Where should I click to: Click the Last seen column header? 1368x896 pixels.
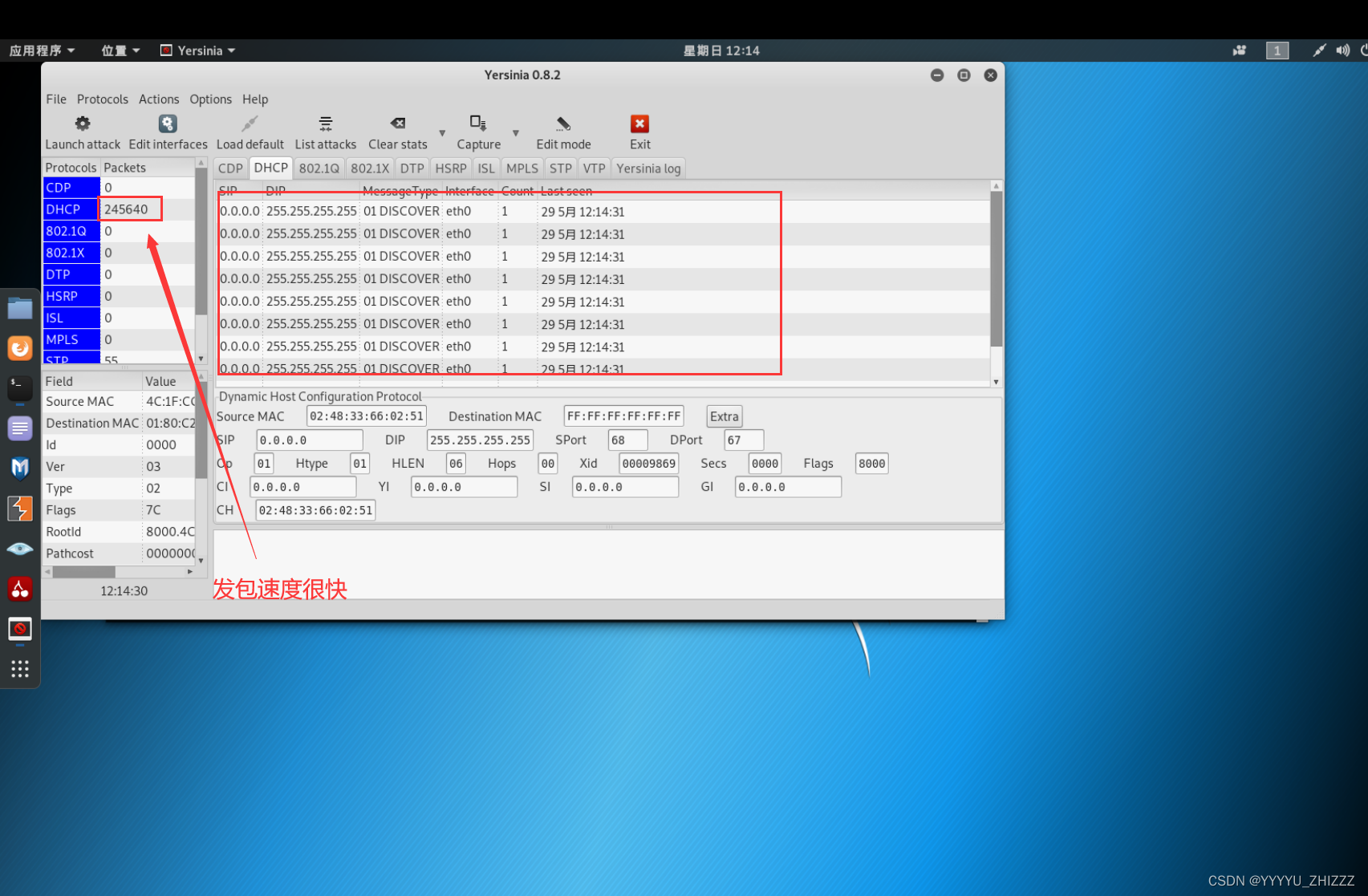click(x=566, y=191)
